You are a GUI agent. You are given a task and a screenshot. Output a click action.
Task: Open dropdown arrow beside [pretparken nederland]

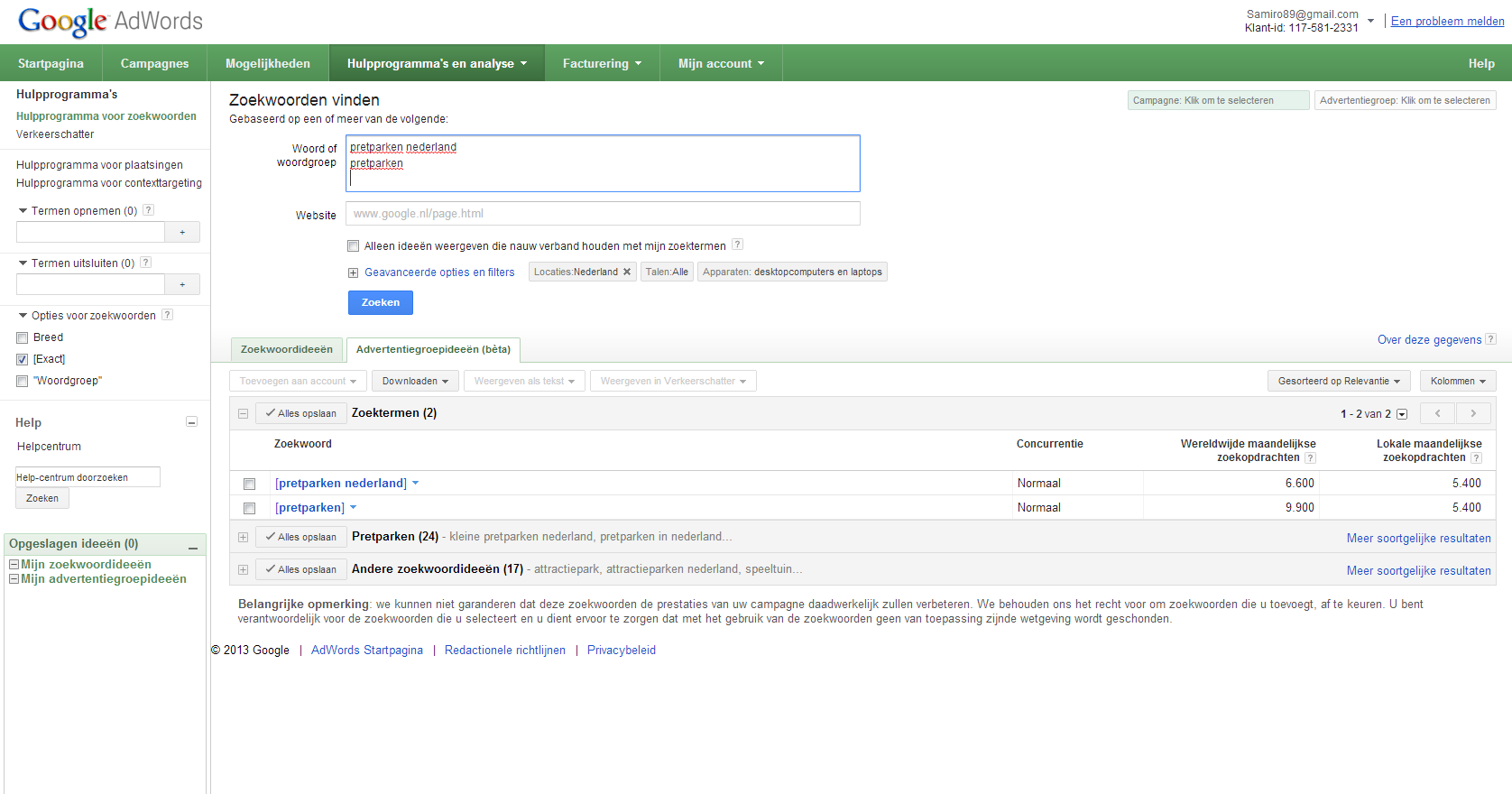(x=416, y=483)
